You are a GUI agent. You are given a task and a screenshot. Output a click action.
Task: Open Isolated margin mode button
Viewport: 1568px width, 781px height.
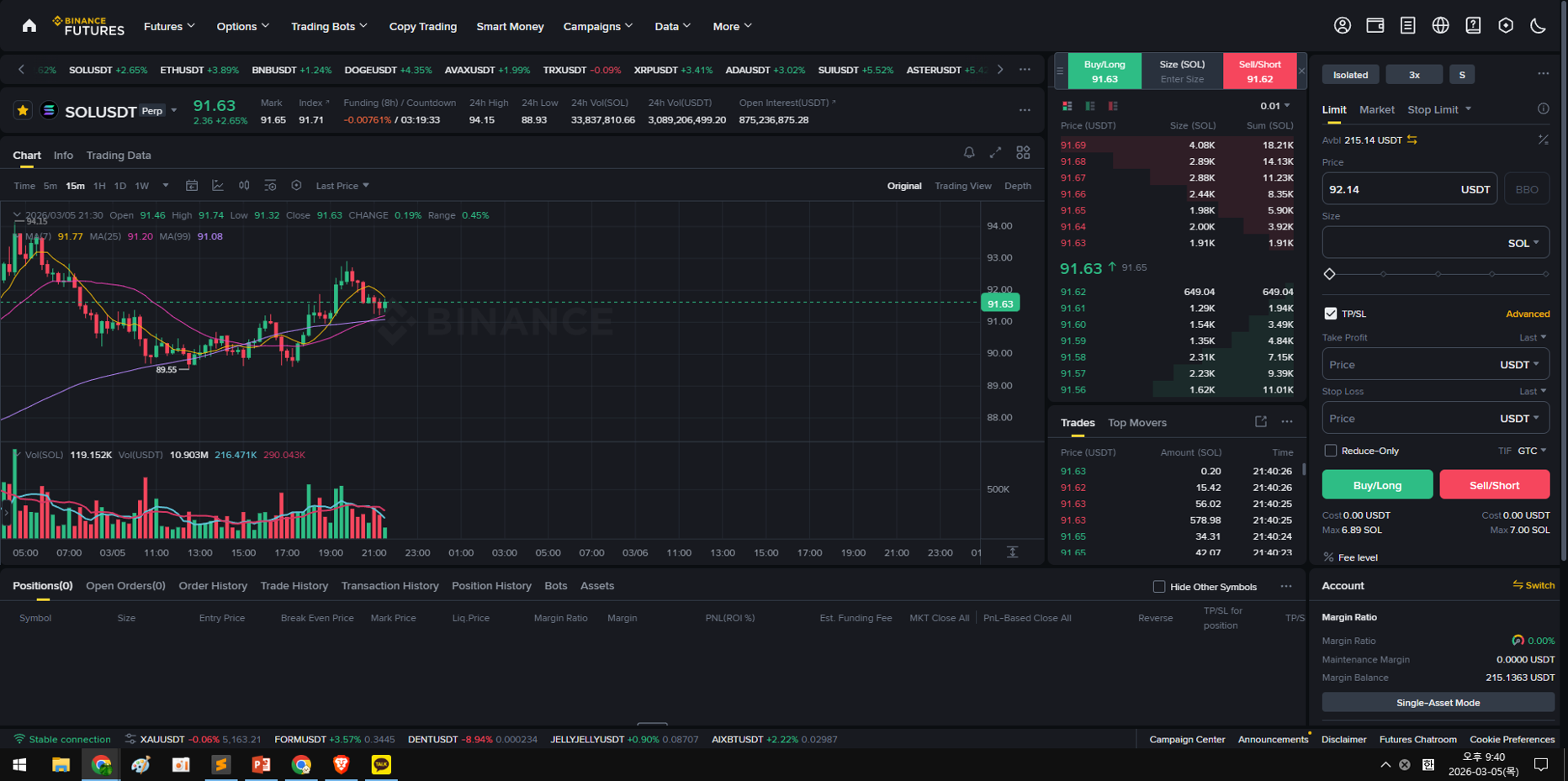[1350, 75]
